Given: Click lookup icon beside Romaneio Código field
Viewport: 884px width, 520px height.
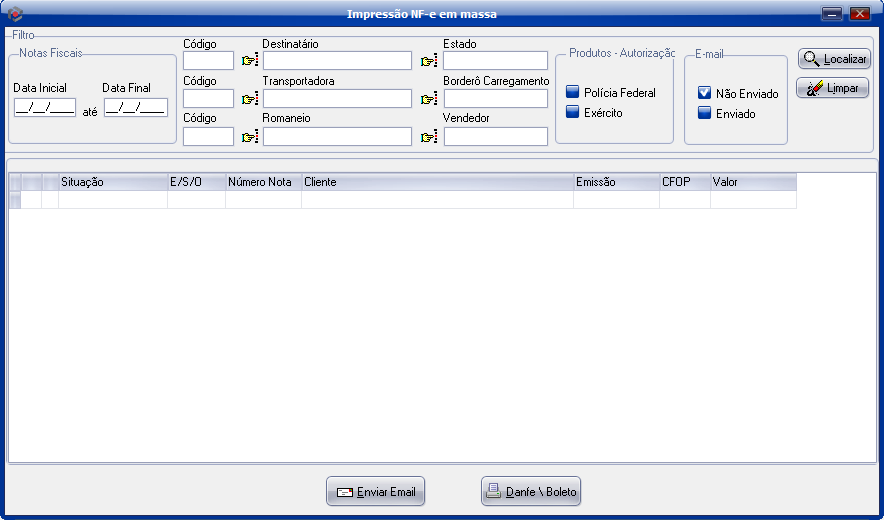Looking at the screenshot, I should click(249, 137).
